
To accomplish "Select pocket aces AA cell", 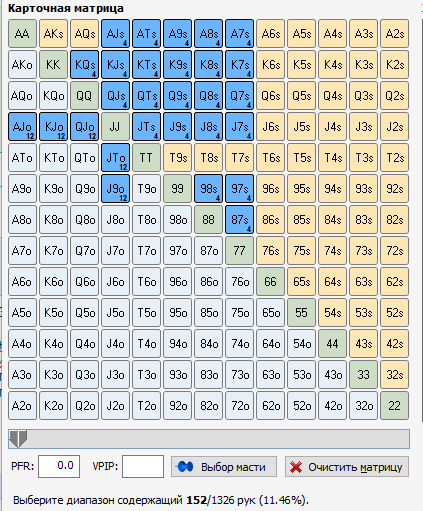I will [22, 33].
